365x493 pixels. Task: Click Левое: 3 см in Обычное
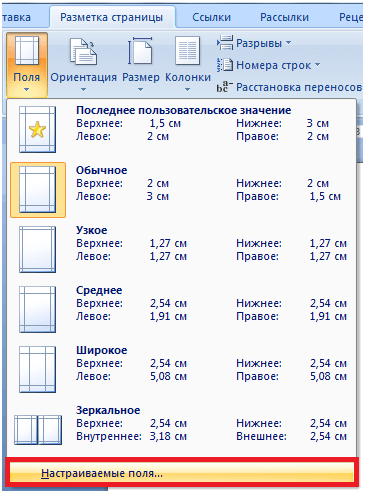(122, 196)
